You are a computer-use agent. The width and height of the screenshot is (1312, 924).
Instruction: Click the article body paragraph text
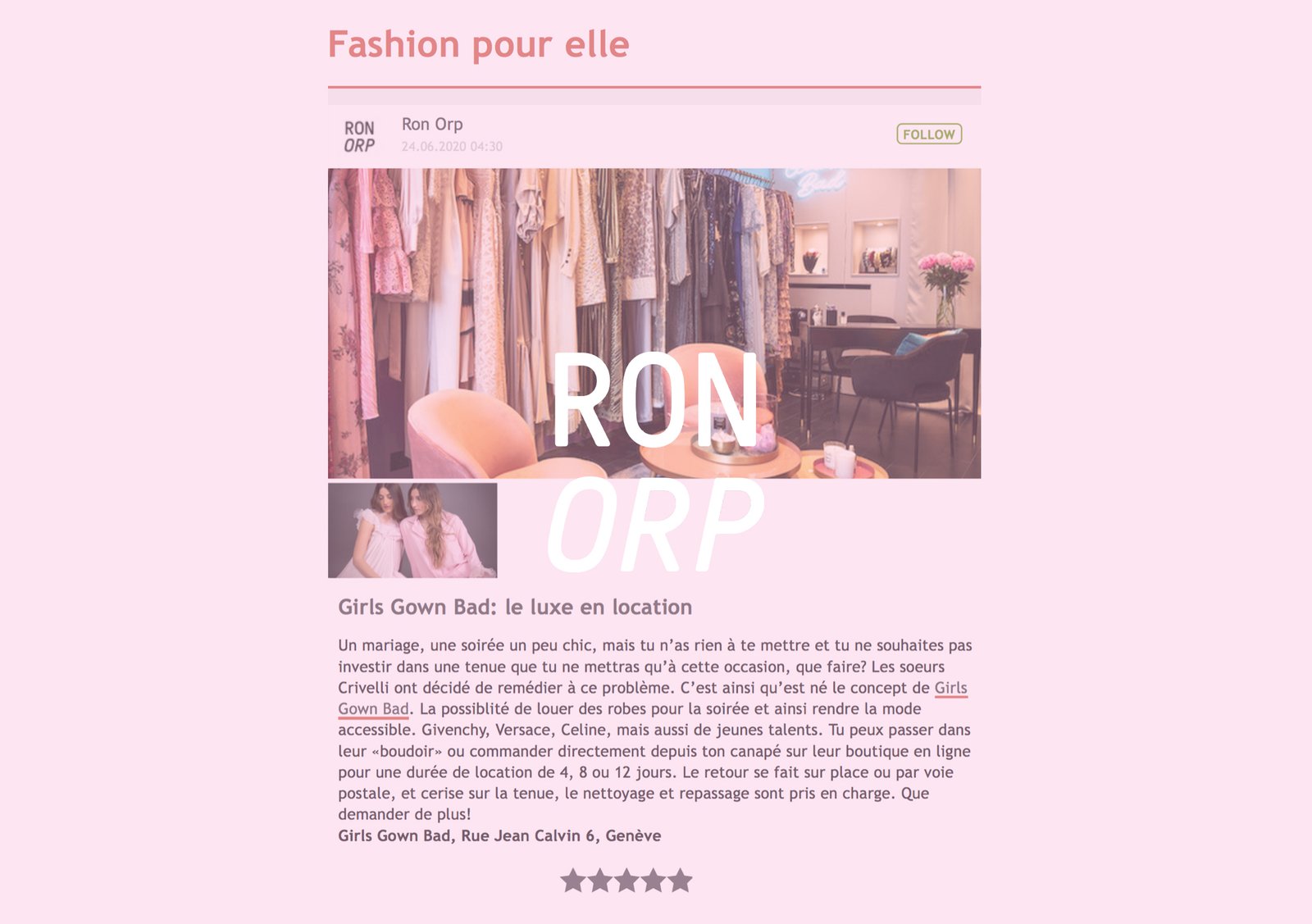point(654,730)
